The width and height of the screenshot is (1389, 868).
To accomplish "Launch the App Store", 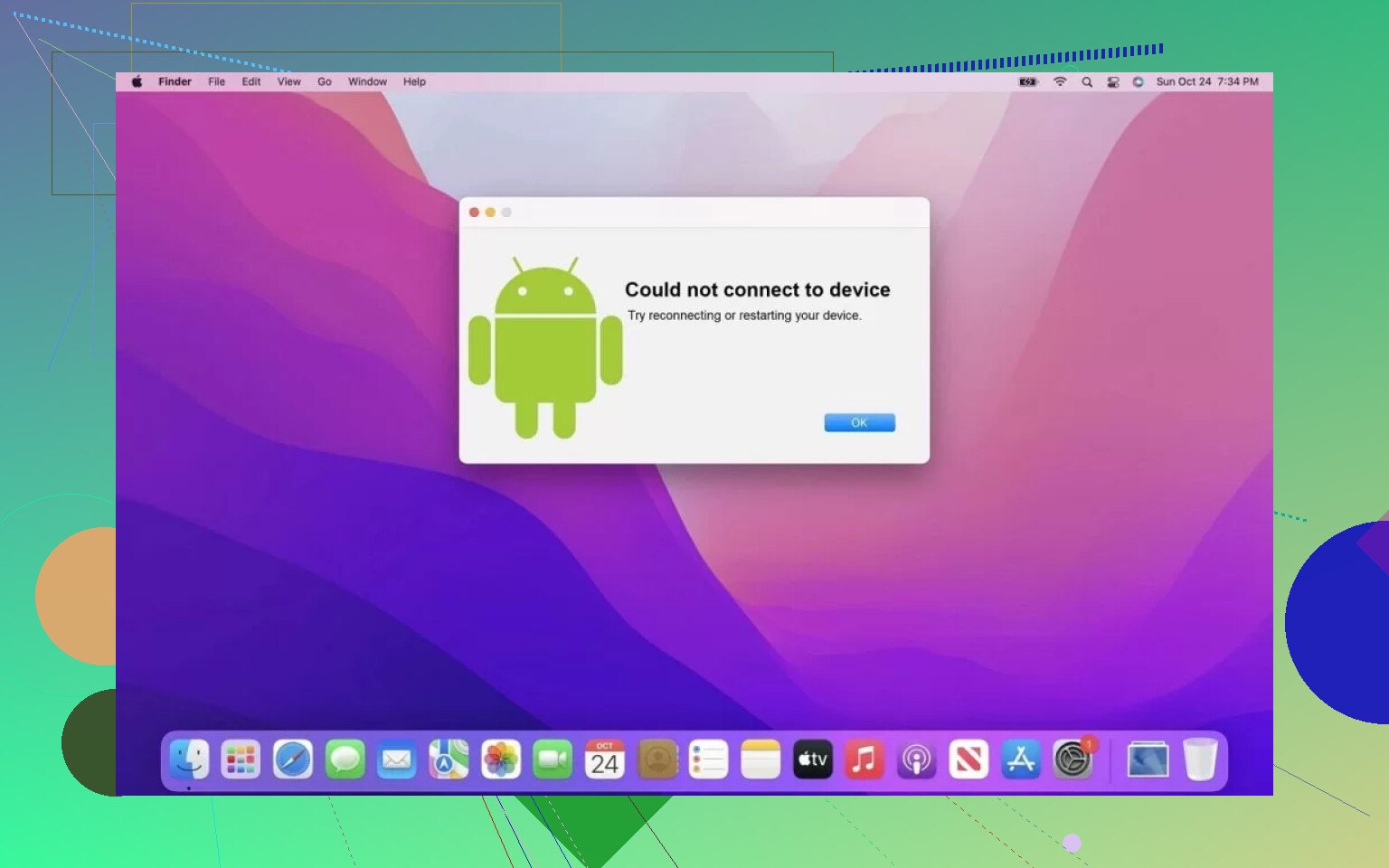I will click(1021, 759).
